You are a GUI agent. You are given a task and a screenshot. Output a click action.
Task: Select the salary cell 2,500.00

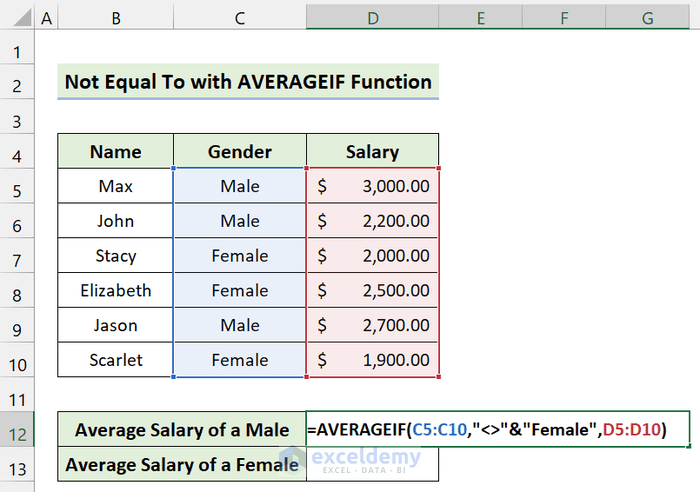point(372,291)
